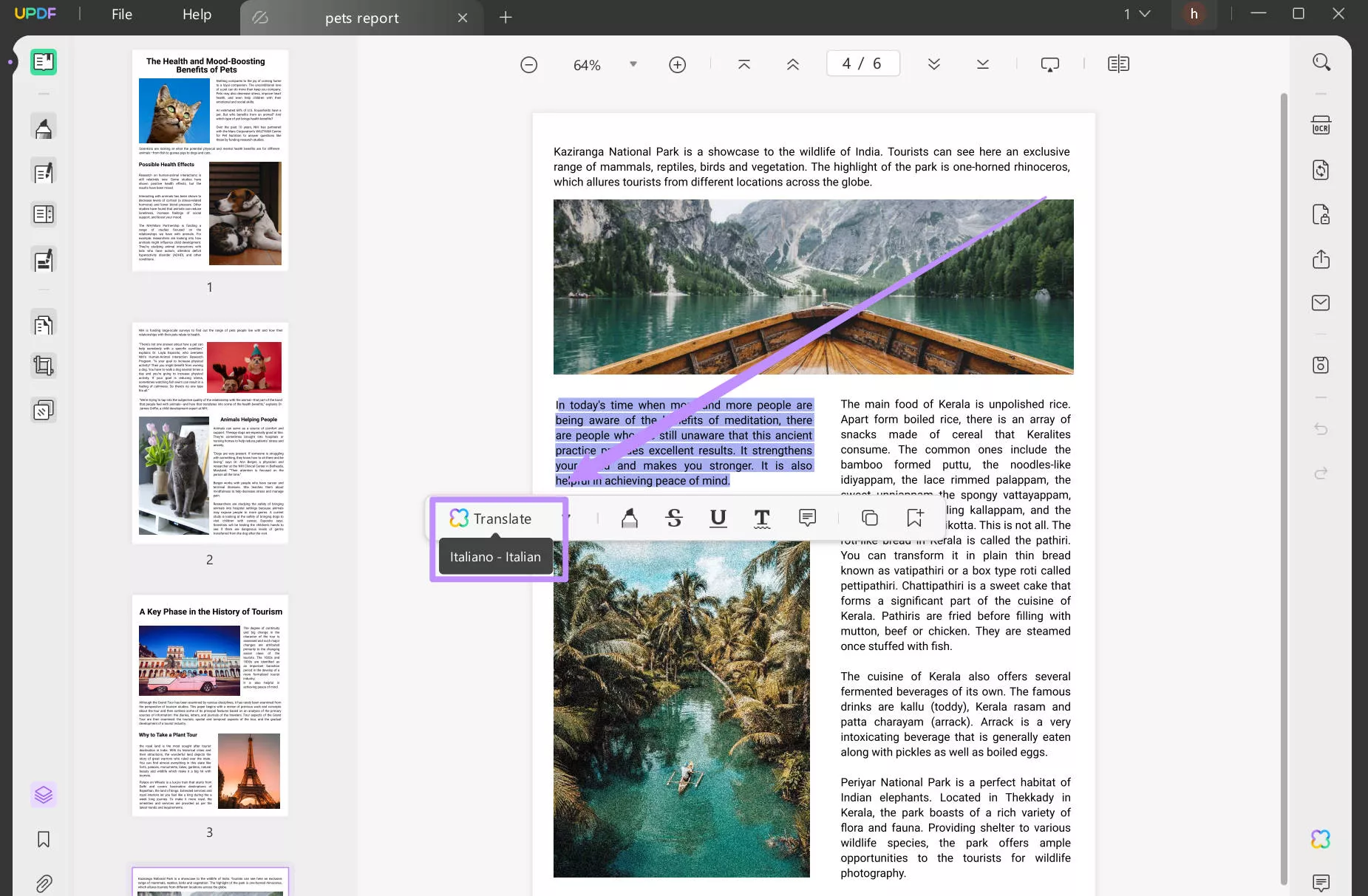This screenshot has height=896, width=1368.
Task: Show the layers panel icon
Action: [x=44, y=795]
